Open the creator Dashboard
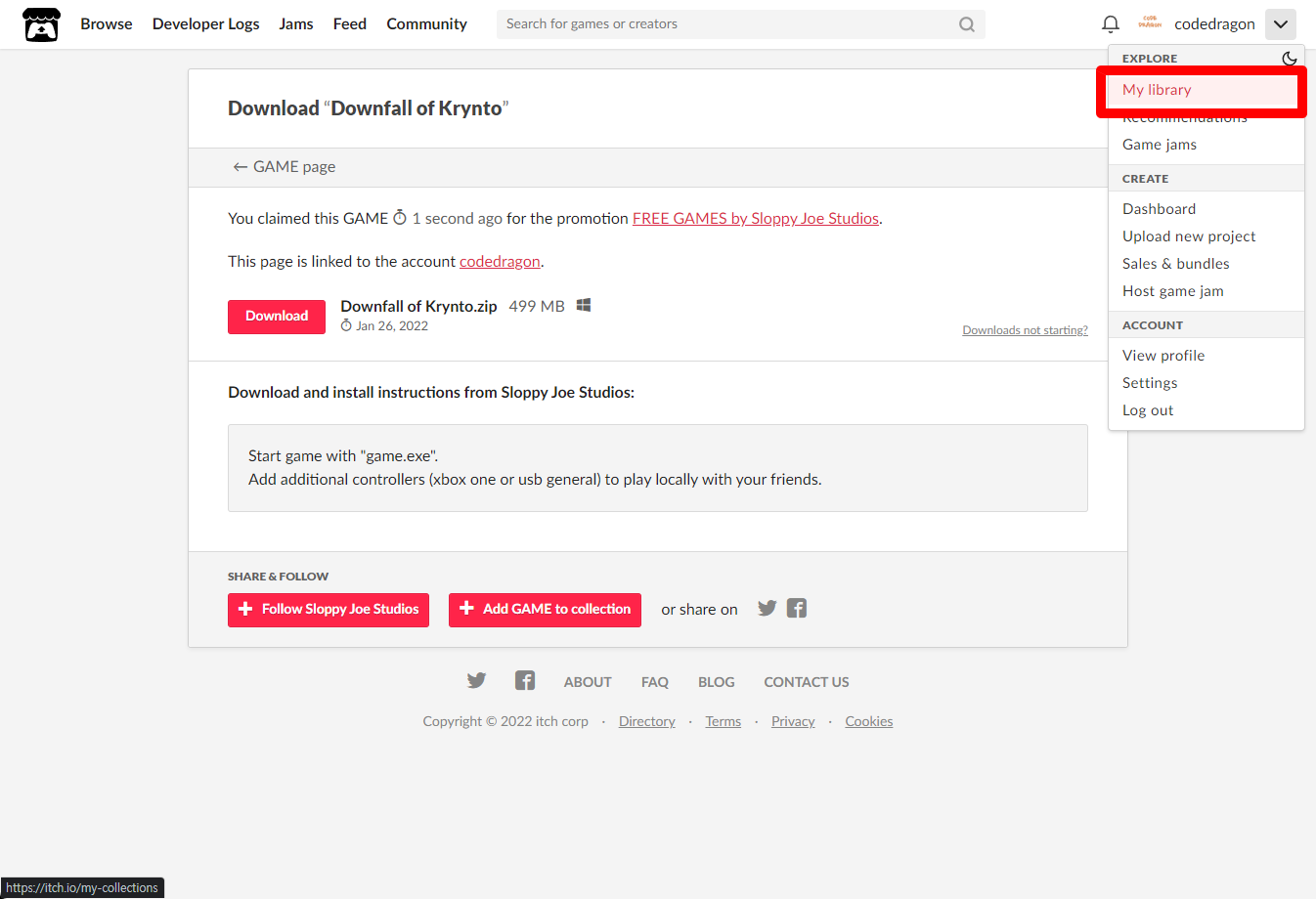The width and height of the screenshot is (1316, 899). pos(1206,209)
